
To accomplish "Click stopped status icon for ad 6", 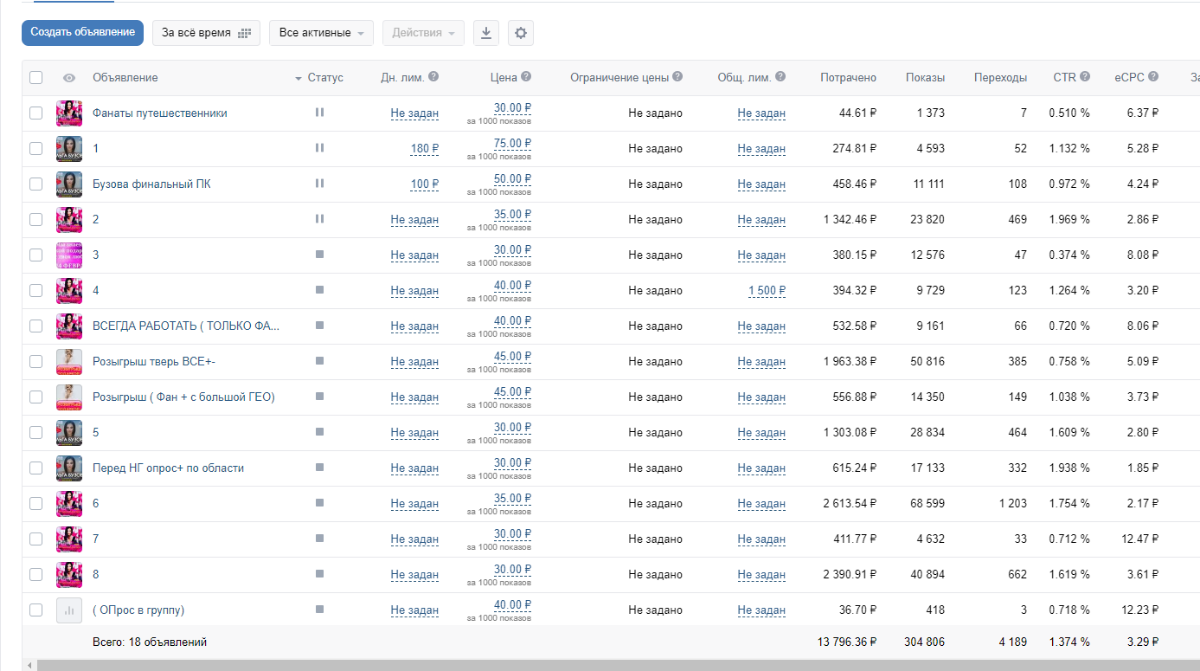I will (320, 503).
